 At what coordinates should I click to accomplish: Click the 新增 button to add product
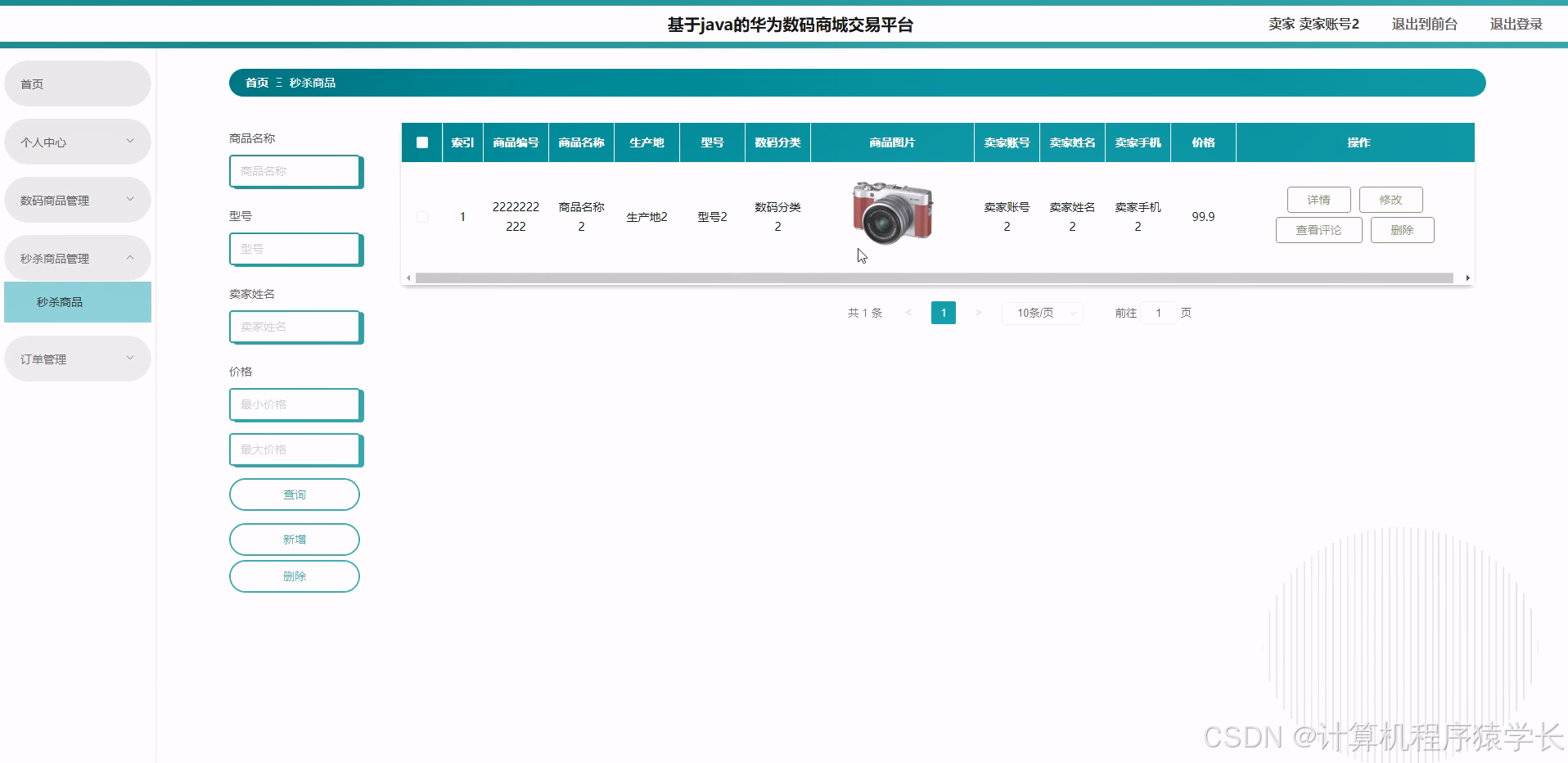click(294, 539)
